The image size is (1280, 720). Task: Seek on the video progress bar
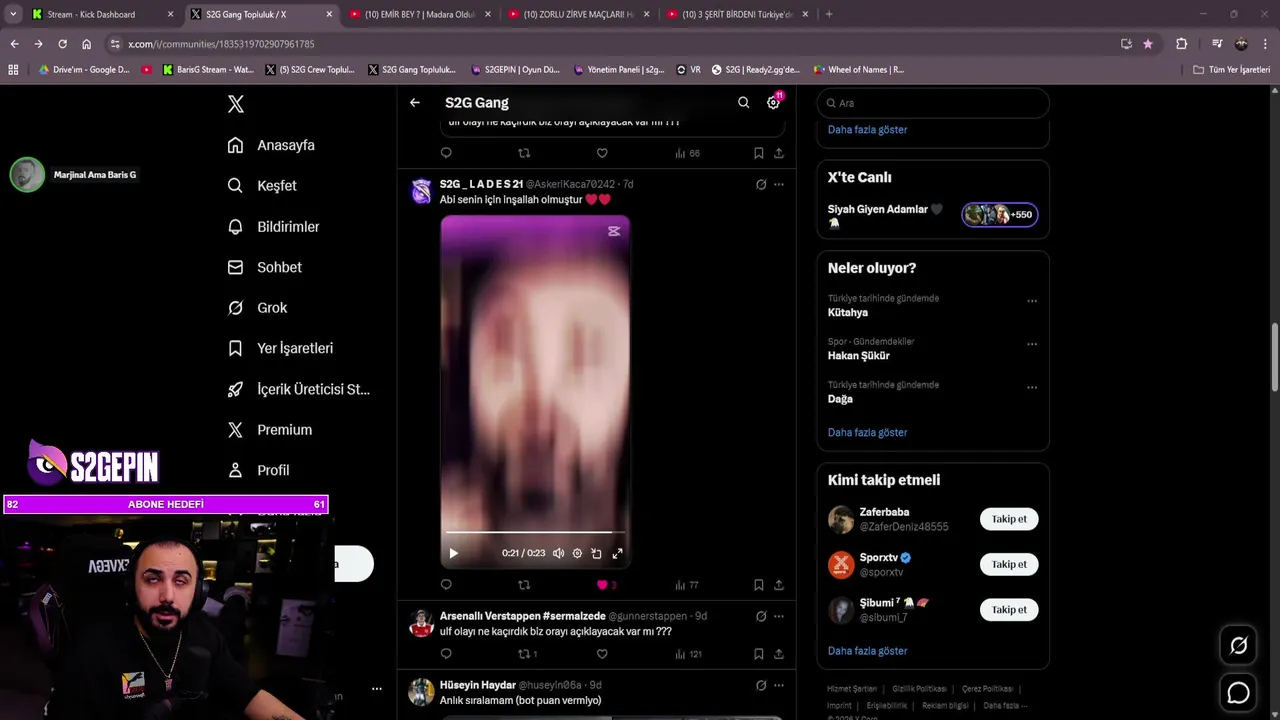coord(535,532)
